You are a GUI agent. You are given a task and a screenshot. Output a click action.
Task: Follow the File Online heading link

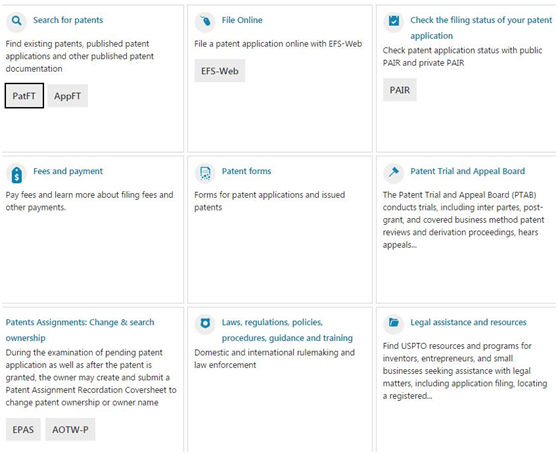click(242, 20)
